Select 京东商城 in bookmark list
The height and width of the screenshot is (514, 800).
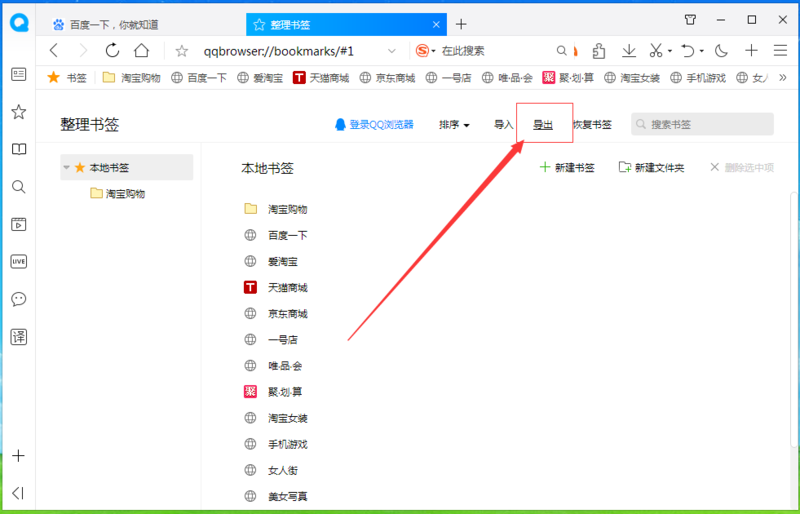pyautogui.click(x=276, y=313)
